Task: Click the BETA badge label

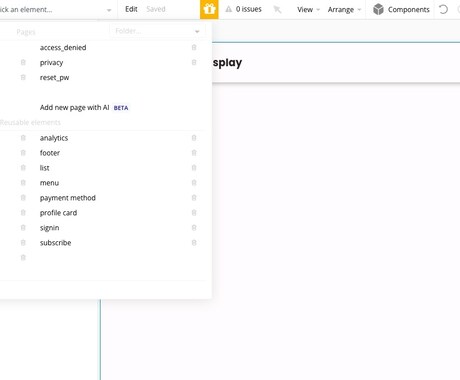Action: [121, 108]
